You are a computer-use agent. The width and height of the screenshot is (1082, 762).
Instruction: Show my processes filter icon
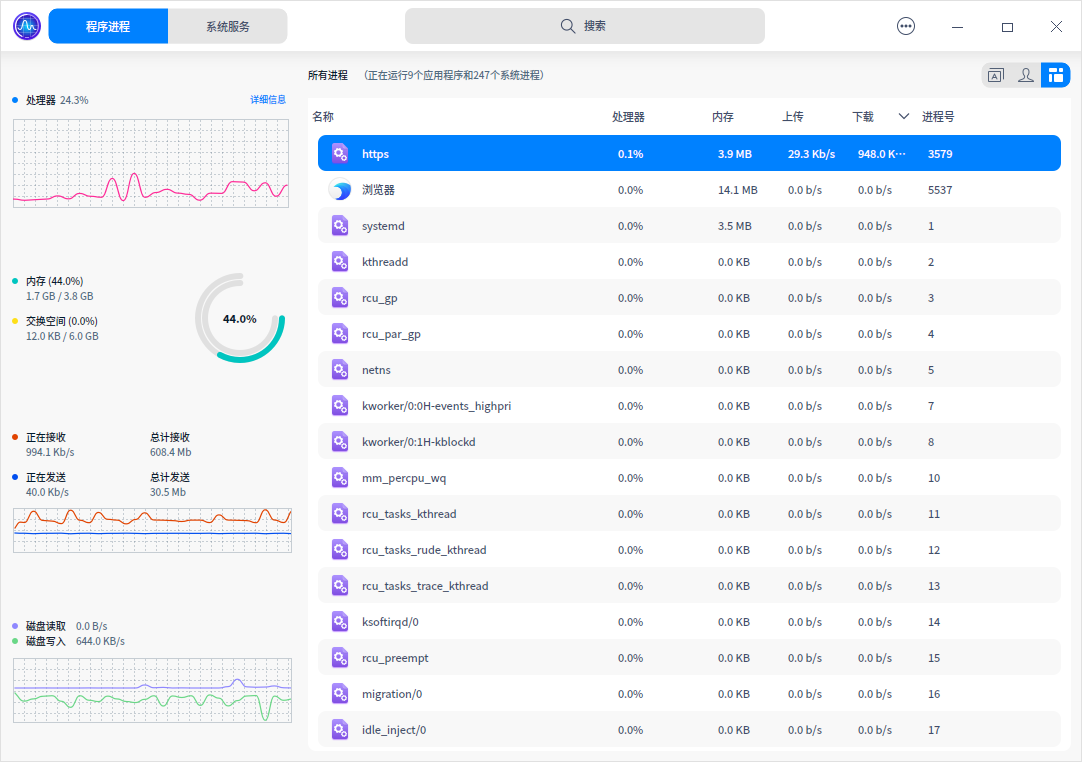pos(1025,75)
